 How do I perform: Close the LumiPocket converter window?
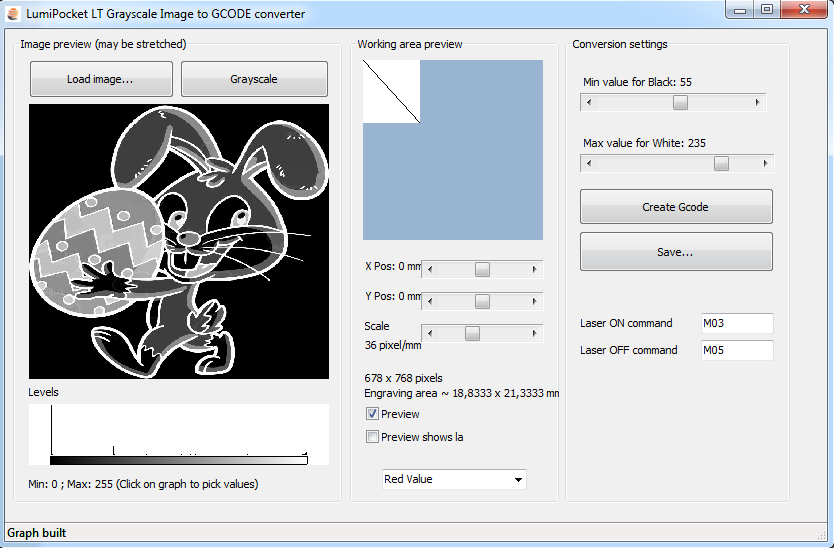(804, 10)
